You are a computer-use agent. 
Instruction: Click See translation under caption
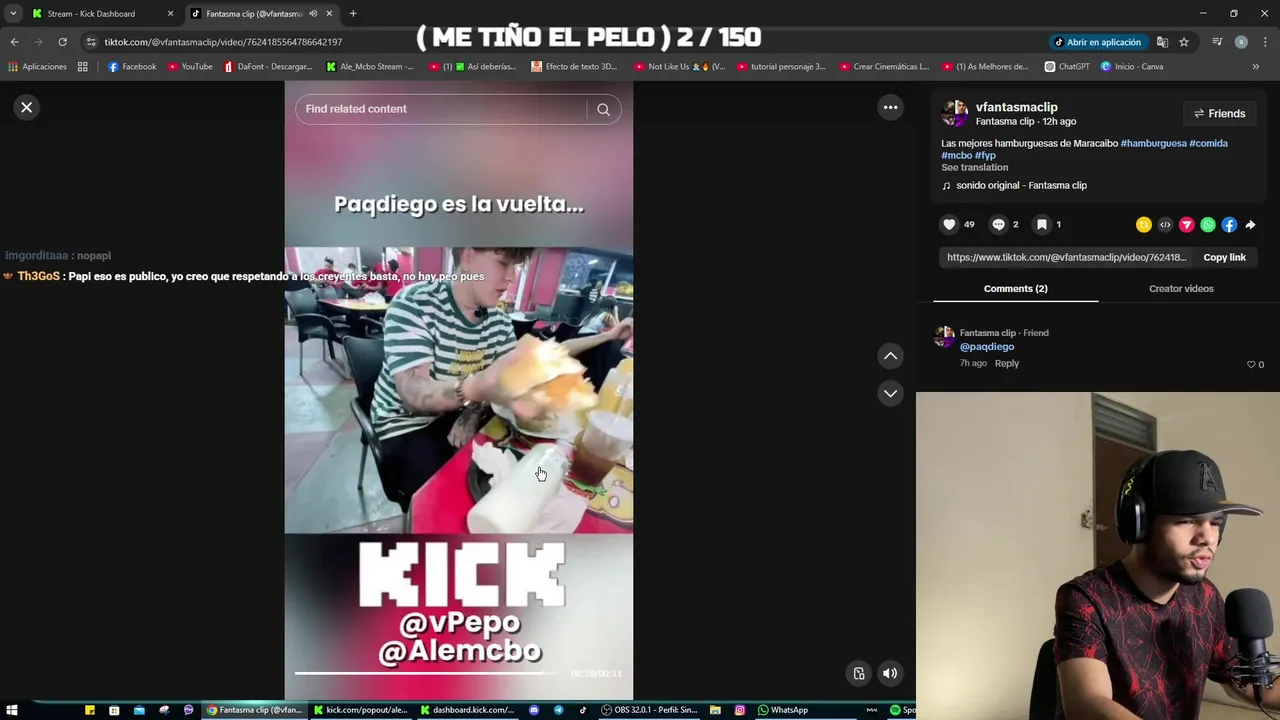974,168
